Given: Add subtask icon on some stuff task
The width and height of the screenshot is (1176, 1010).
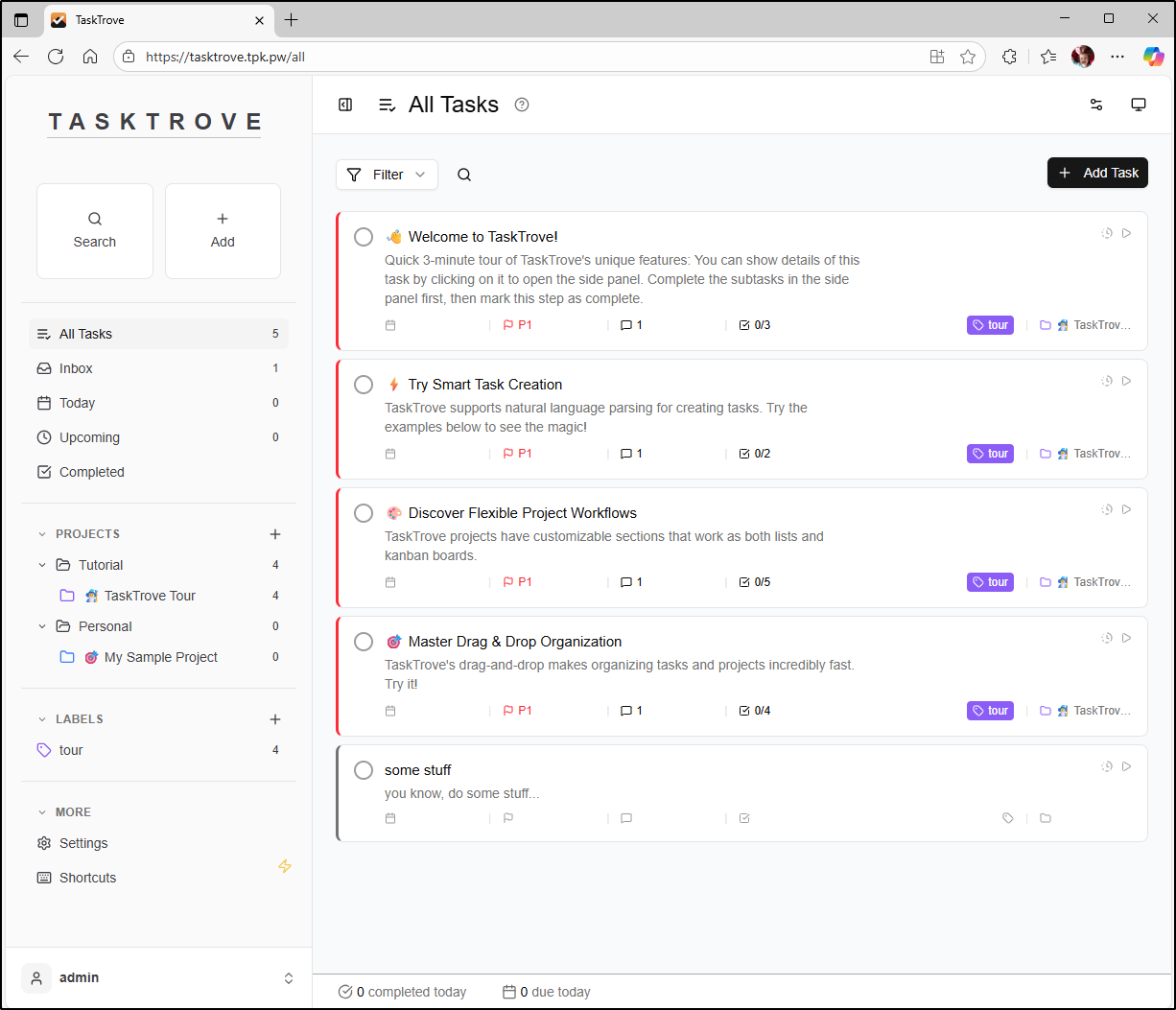Looking at the screenshot, I should click(744, 818).
